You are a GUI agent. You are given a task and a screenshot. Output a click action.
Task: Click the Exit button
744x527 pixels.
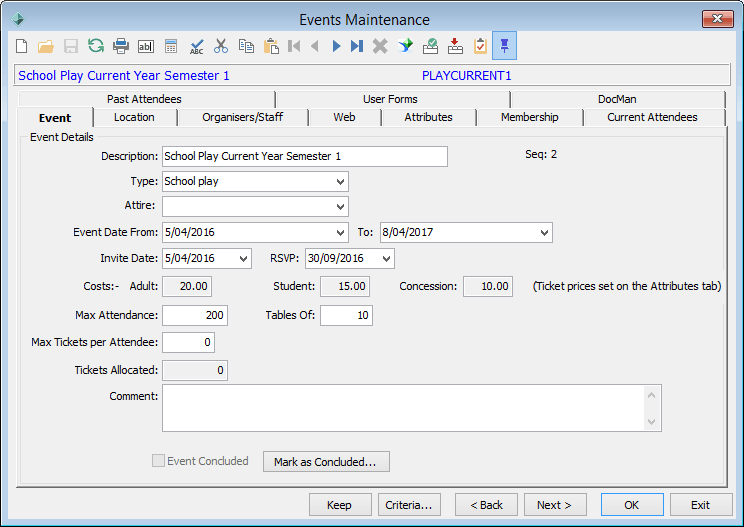[x=701, y=505]
